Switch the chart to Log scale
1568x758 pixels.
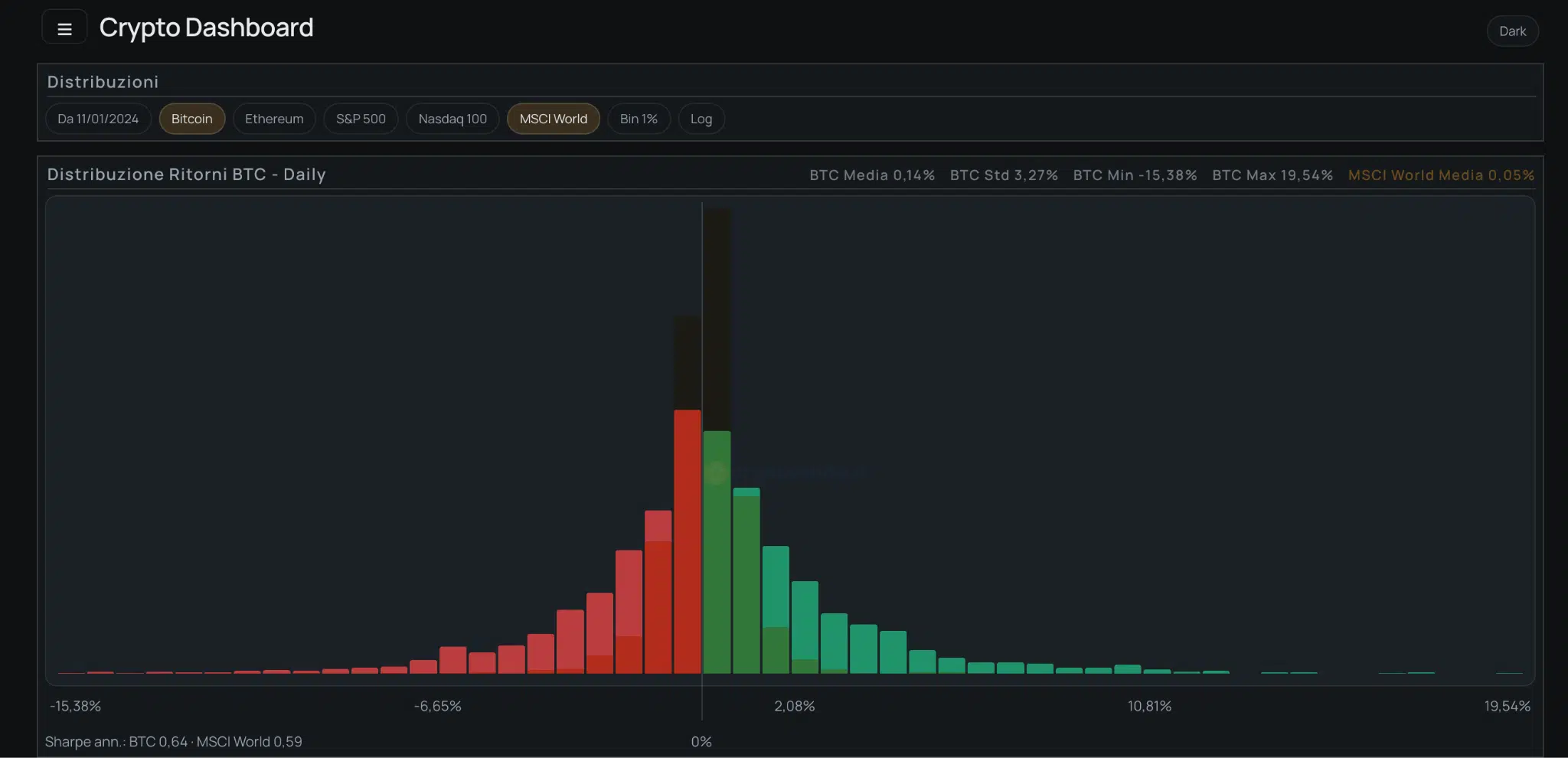[x=701, y=119]
